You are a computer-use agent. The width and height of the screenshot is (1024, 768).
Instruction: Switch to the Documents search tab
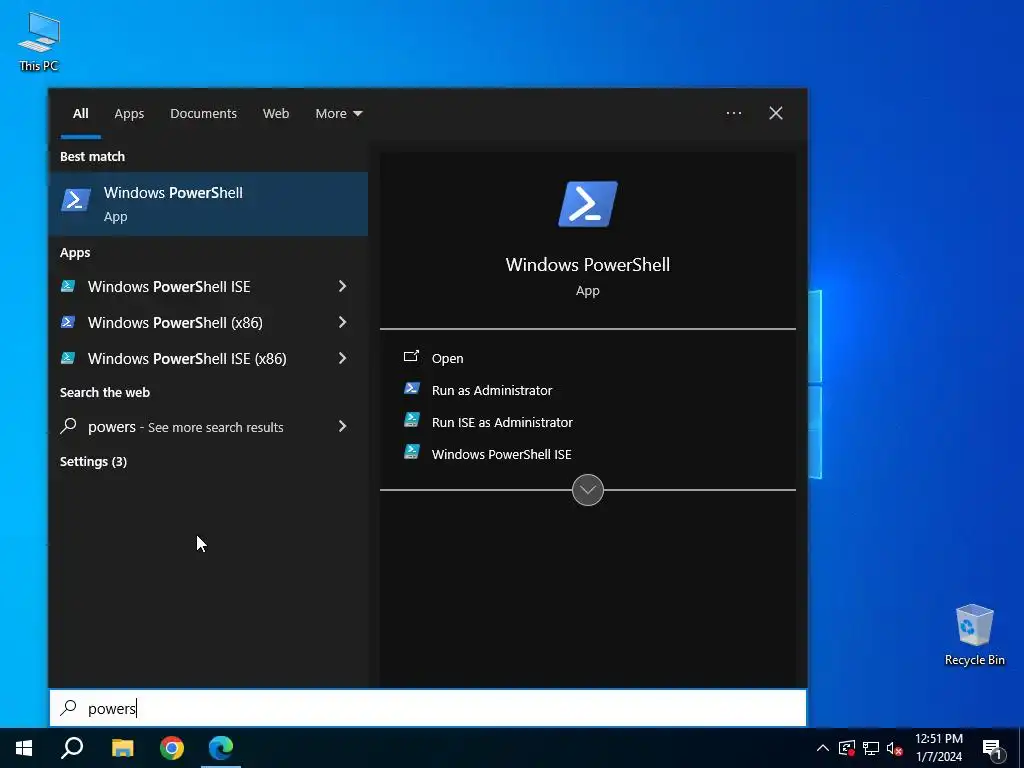pos(203,114)
